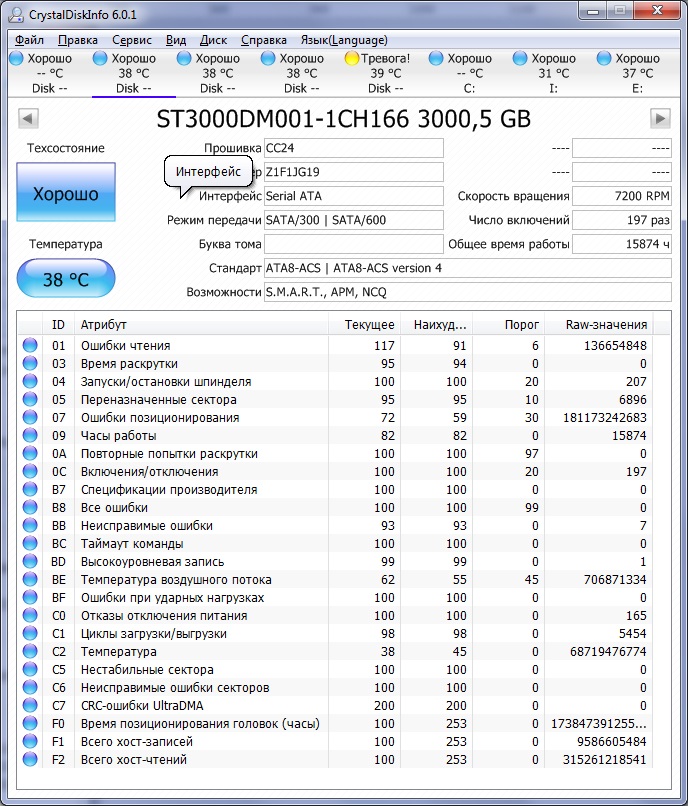Select the disk tab for drive E: 37 °C
688x806 pixels.
(x=637, y=73)
